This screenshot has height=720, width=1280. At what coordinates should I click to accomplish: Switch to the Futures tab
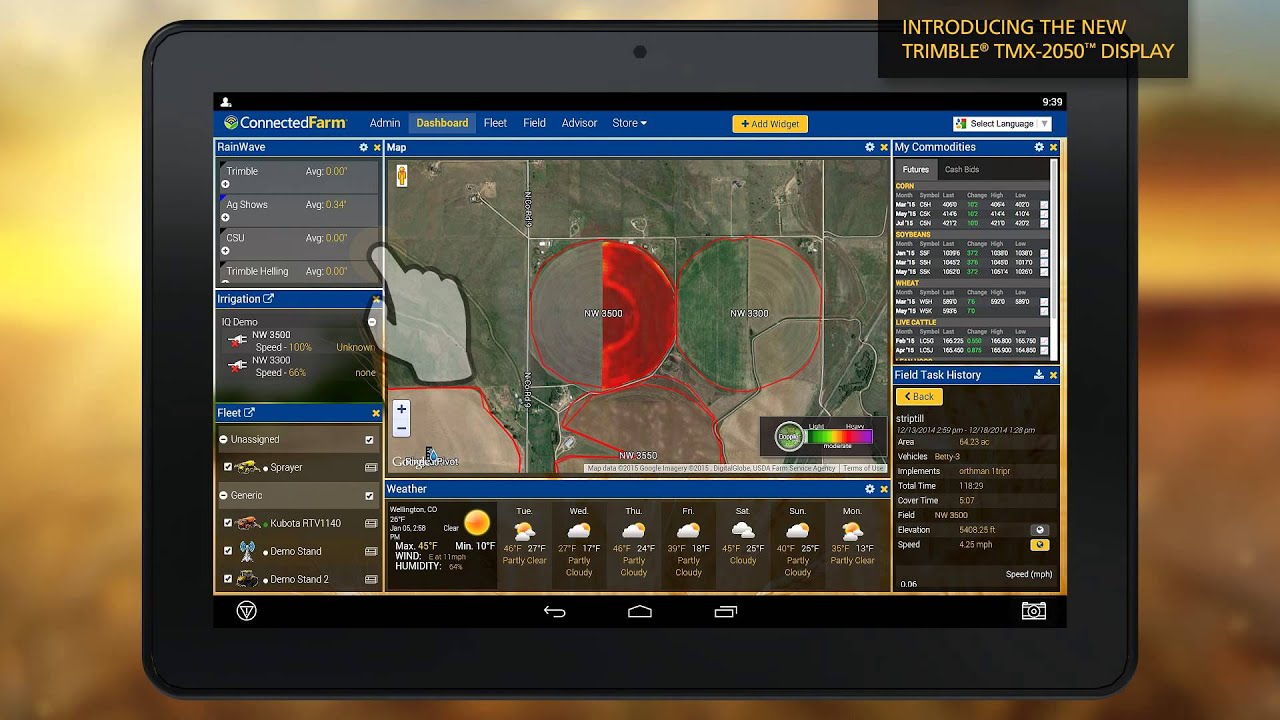click(916, 170)
